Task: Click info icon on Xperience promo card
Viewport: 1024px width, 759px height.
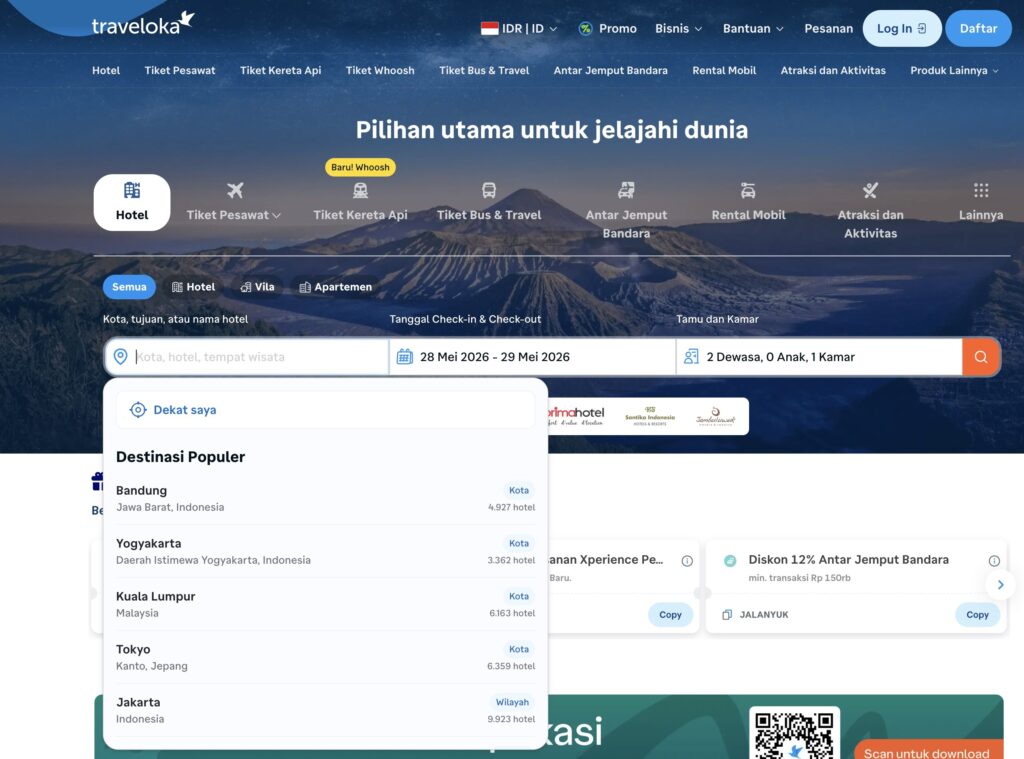Action: tap(687, 560)
